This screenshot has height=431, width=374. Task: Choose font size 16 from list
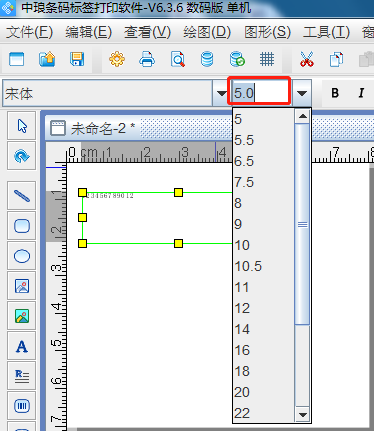click(263, 350)
